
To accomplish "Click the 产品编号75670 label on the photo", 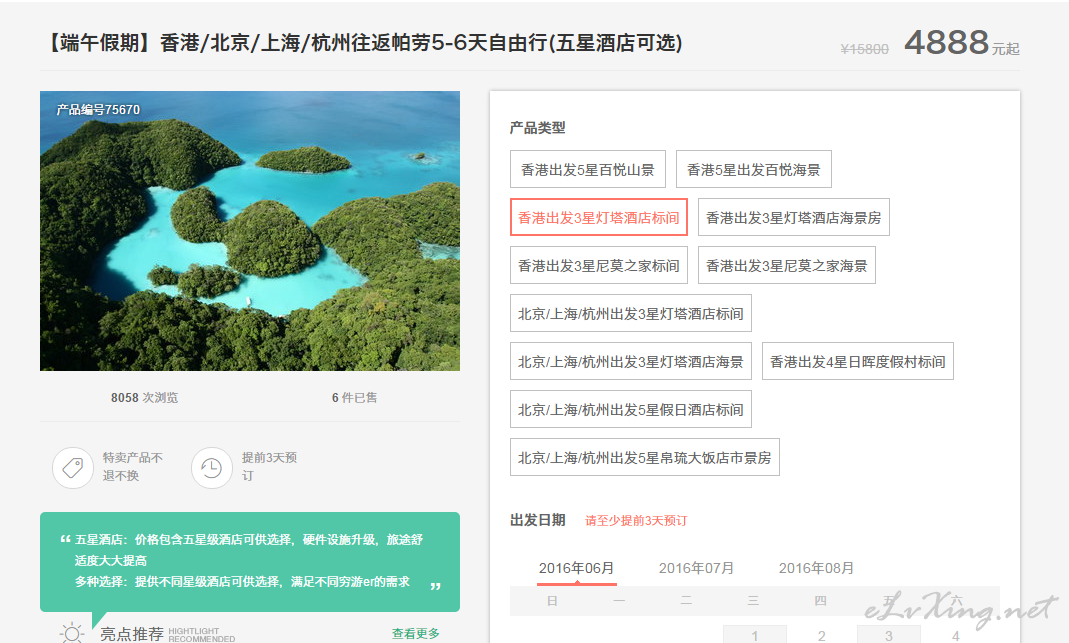I will [x=98, y=110].
